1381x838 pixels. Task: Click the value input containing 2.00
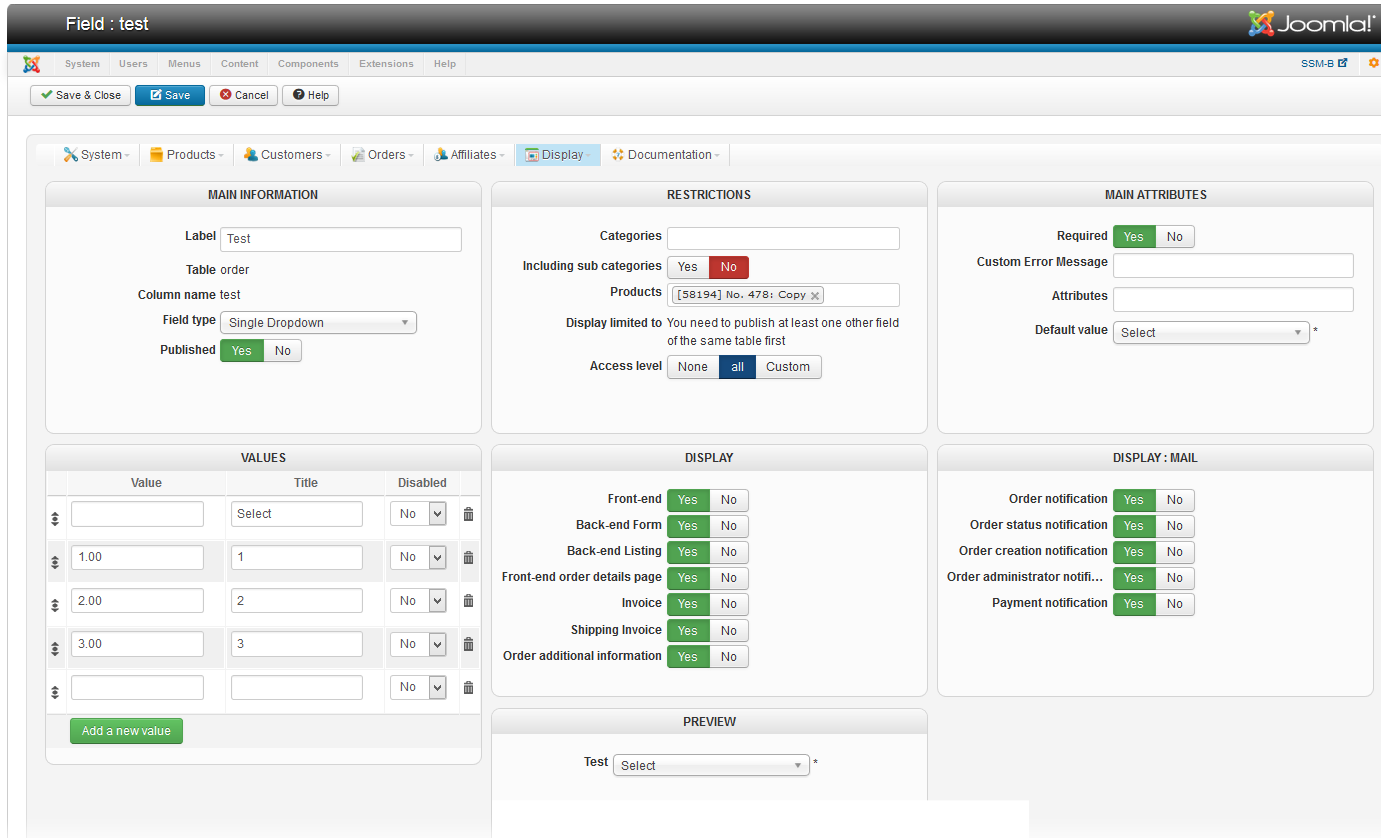(x=137, y=601)
